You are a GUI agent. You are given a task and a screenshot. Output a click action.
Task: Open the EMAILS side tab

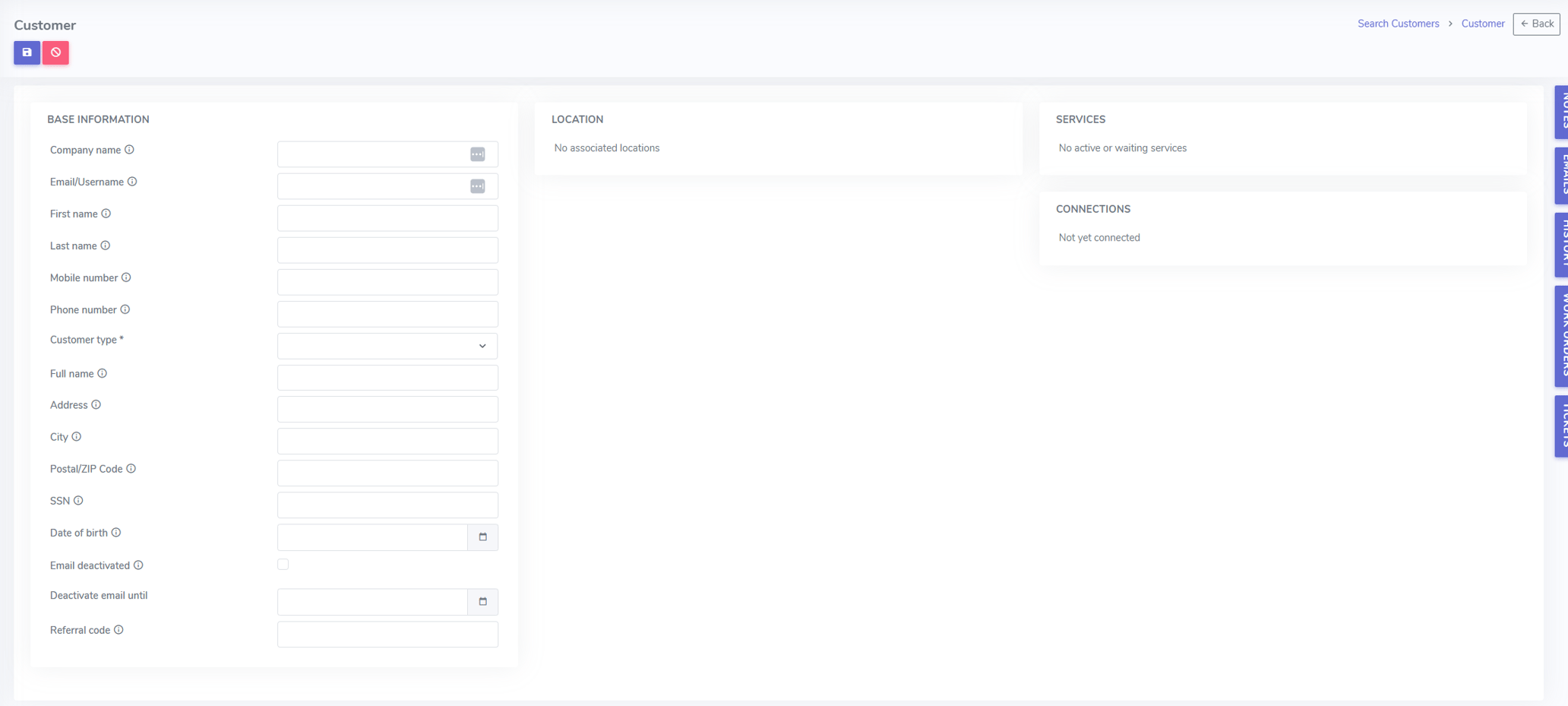point(1561,176)
